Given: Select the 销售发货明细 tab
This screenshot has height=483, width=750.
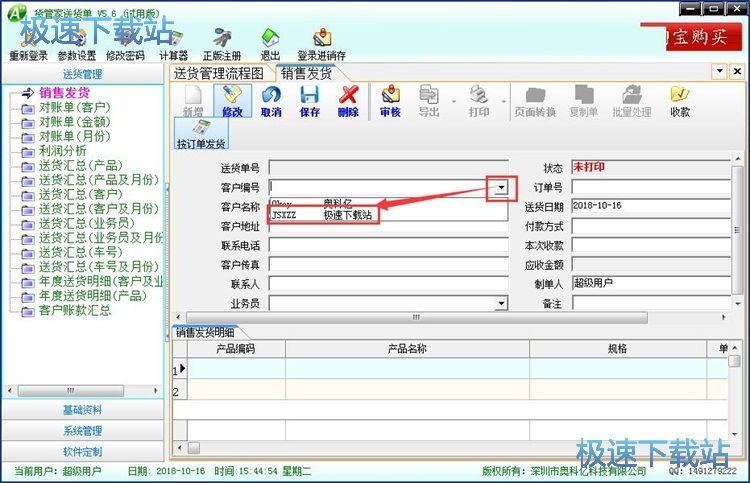Looking at the screenshot, I should tap(206, 332).
